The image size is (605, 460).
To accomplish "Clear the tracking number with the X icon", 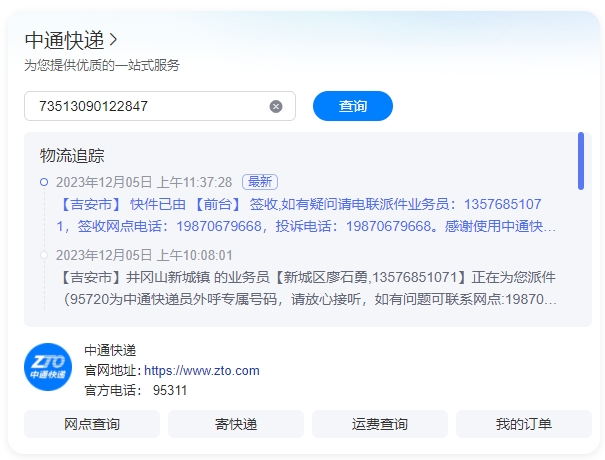I will tap(275, 106).
